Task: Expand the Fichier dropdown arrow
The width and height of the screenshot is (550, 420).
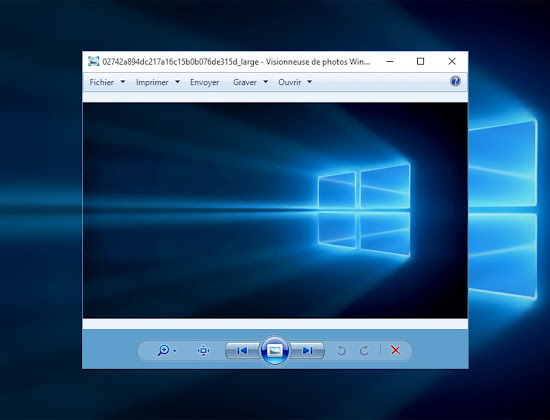Action: 123,82
